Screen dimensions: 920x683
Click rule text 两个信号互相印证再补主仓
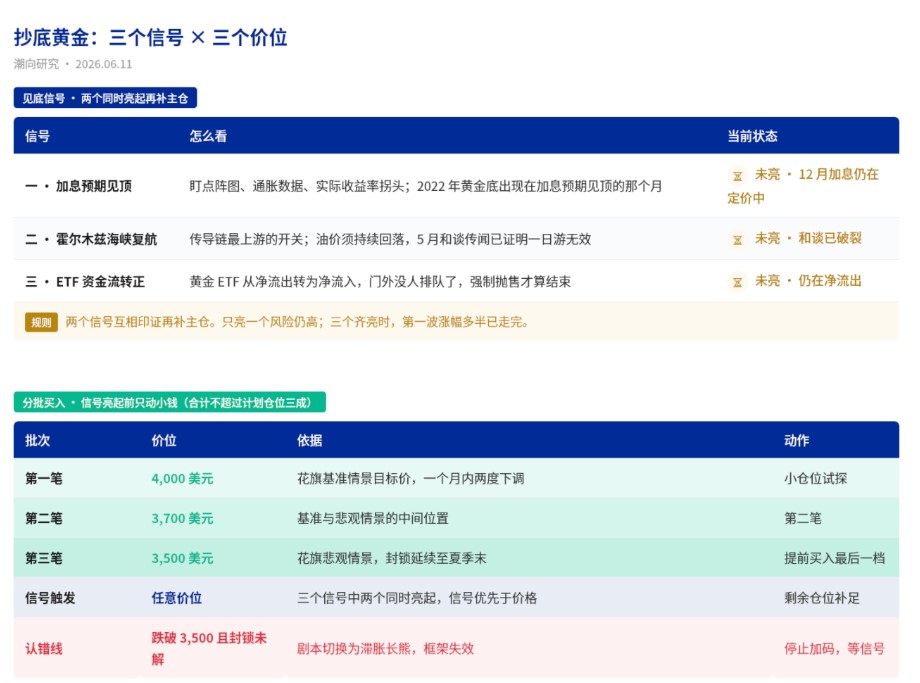pos(297,322)
